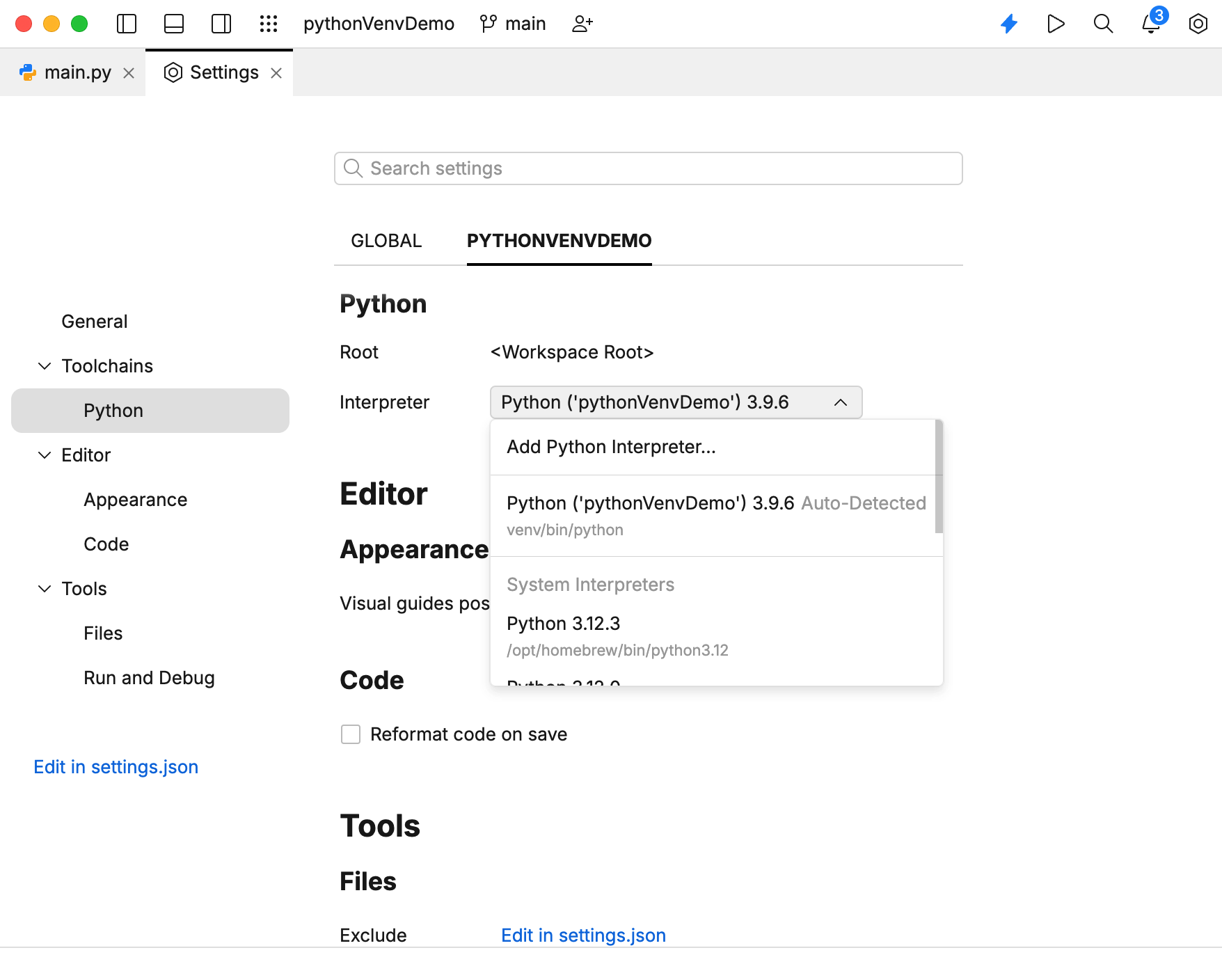The image size is (1222, 980).
Task: Click Edit in settings.json in the sidebar
Action: click(116, 766)
